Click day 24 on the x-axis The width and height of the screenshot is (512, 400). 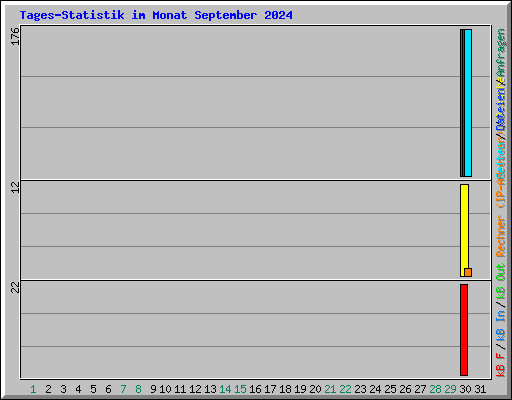pos(375,389)
